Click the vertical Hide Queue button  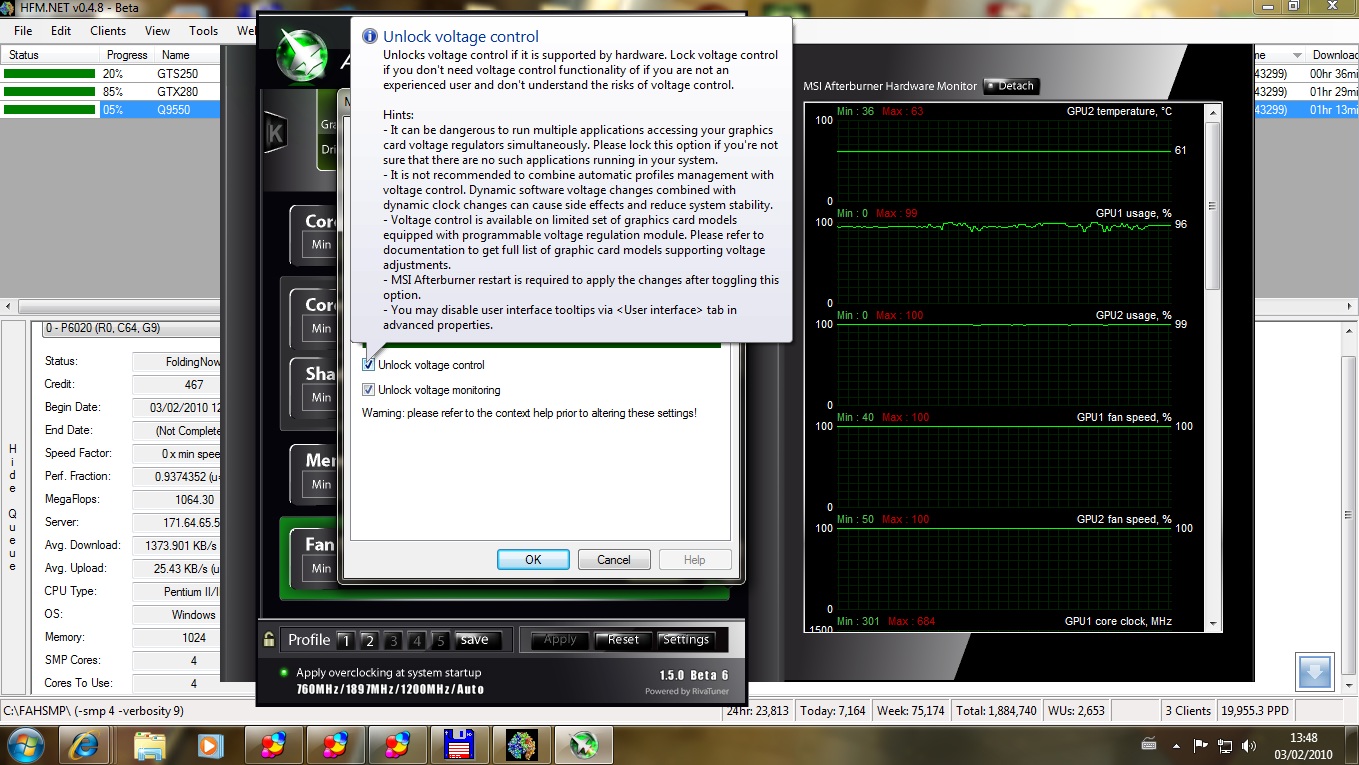pyautogui.click(x=12, y=508)
